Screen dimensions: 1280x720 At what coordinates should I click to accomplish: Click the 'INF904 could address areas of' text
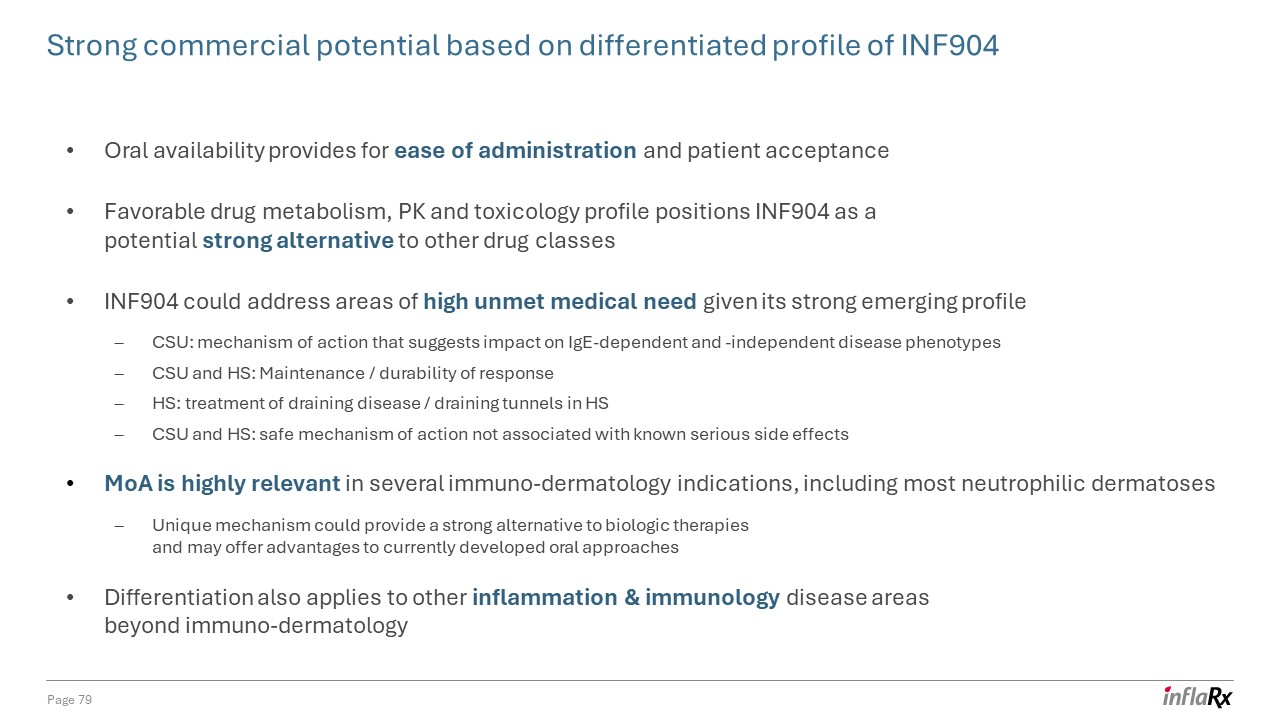point(260,302)
